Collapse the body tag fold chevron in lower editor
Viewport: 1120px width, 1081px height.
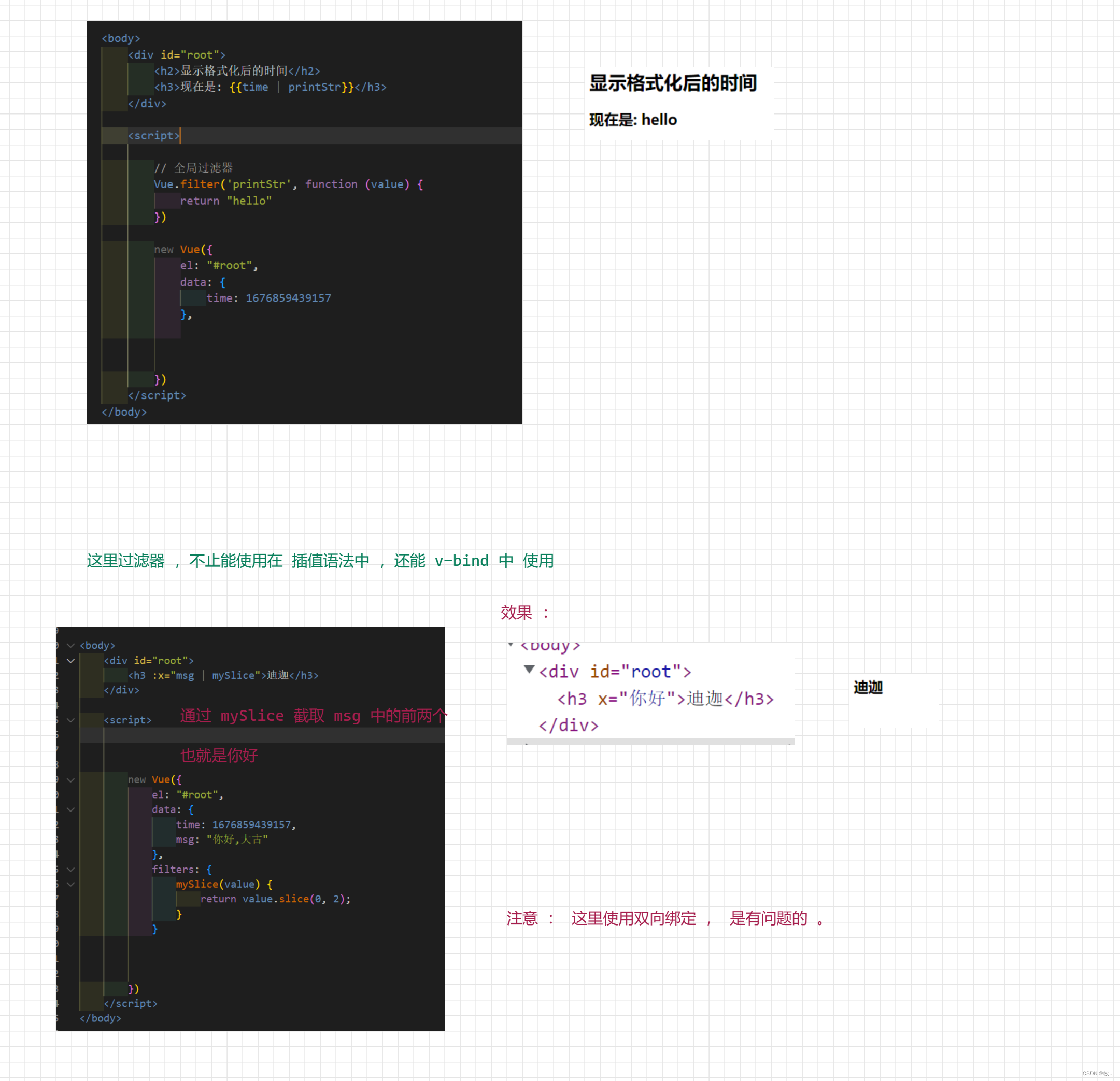pyautogui.click(x=71, y=646)
